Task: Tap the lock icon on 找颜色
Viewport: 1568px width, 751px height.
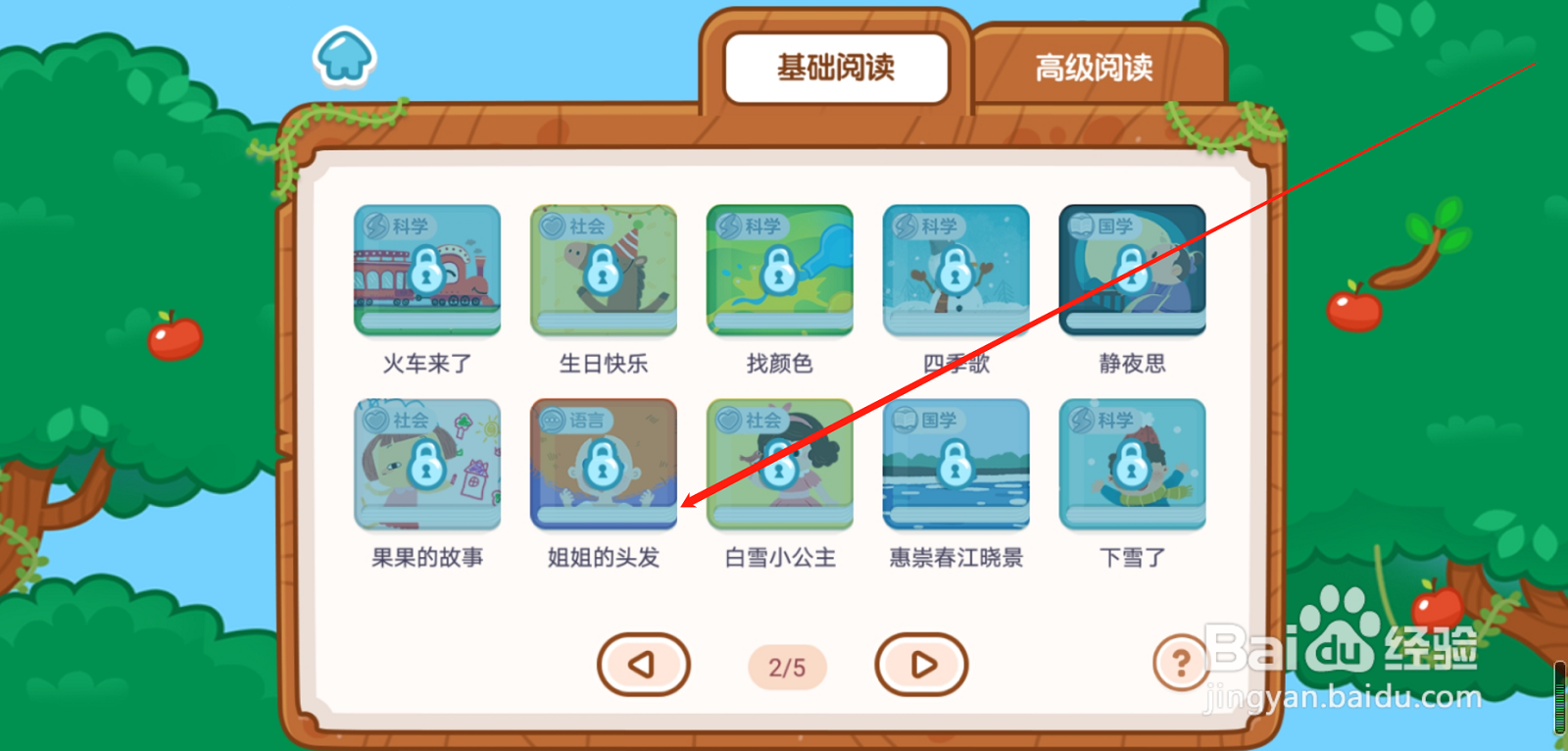Action: coord(779,271)
